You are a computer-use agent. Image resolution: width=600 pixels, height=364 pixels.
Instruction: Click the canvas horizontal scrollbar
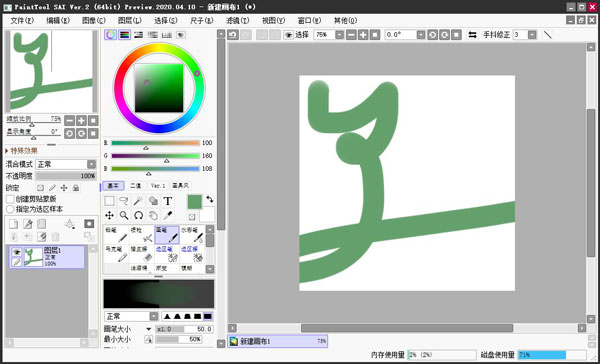(x=407, y=328)
